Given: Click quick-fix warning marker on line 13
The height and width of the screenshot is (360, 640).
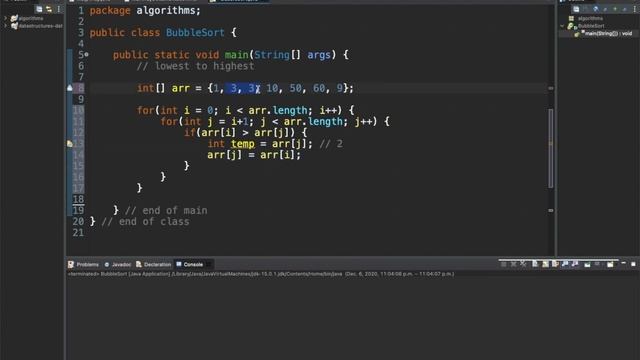Looking at the screenshot, I should [x=70, y=144].
